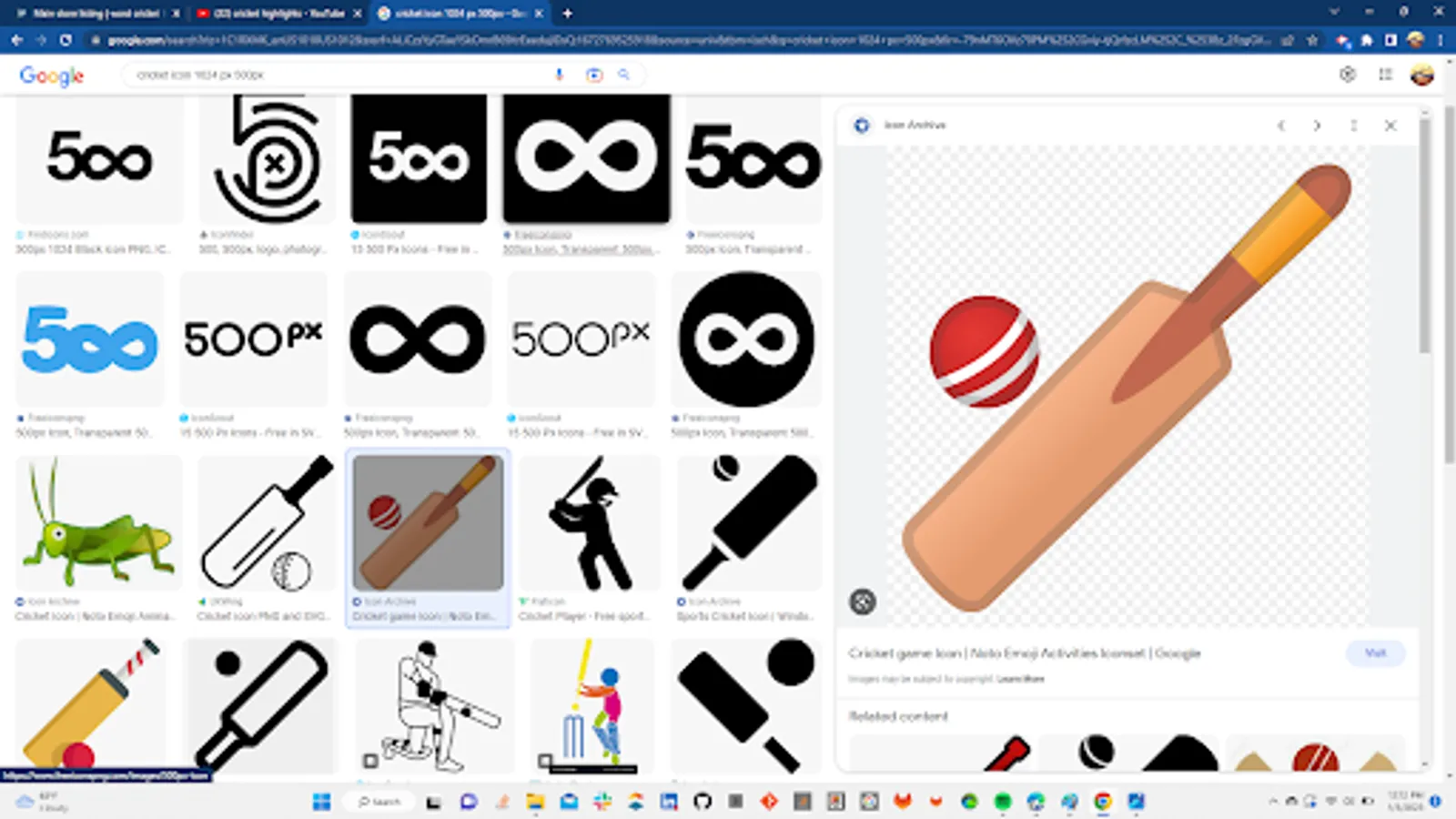Image resolution: width=1456 pixels, height=819 pixels.
Task: Click the Visit button for the cricket icon
Action: point(1375,652)
